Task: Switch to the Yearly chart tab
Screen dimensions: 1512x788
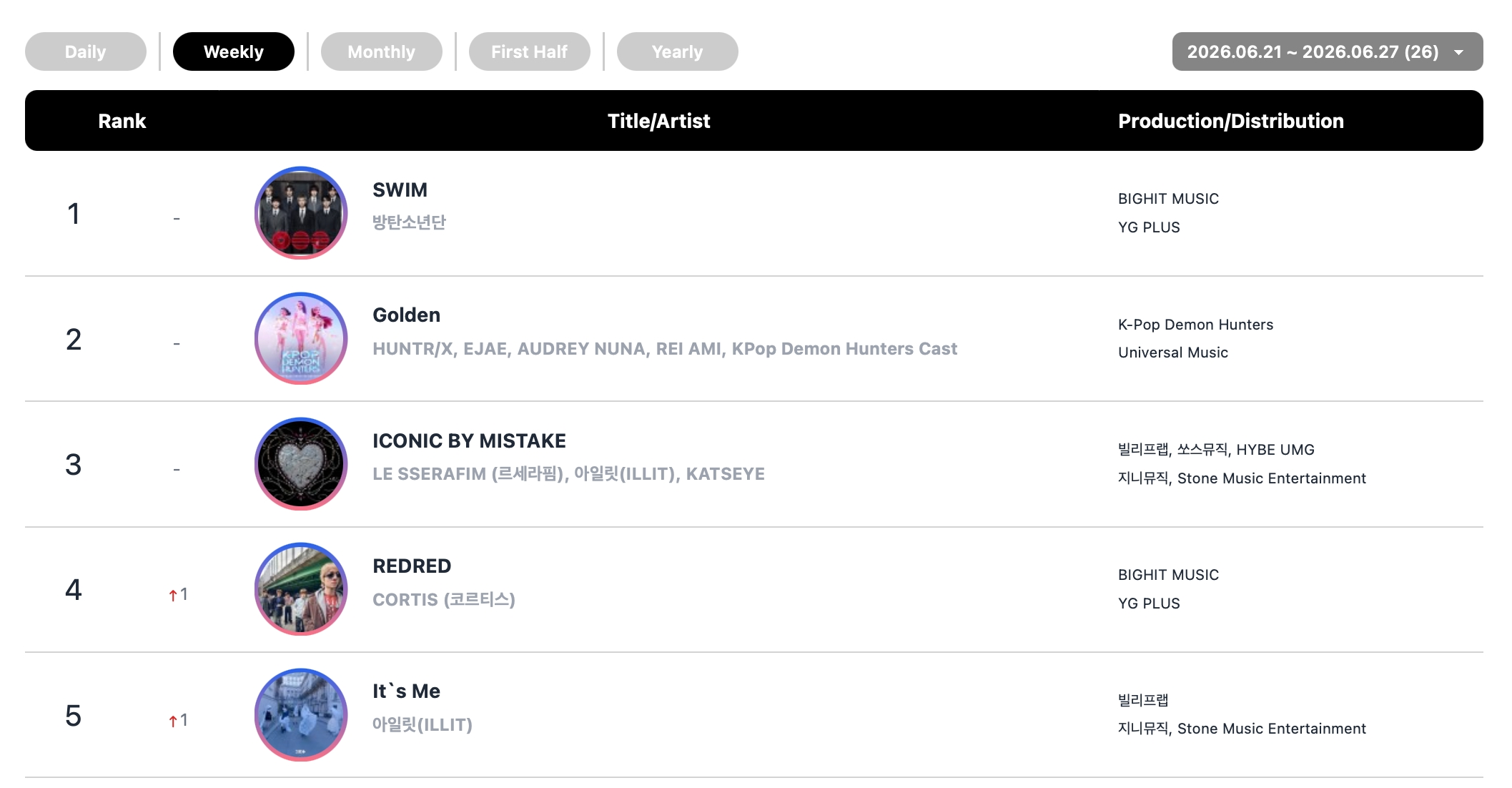Action: point(678,51)
